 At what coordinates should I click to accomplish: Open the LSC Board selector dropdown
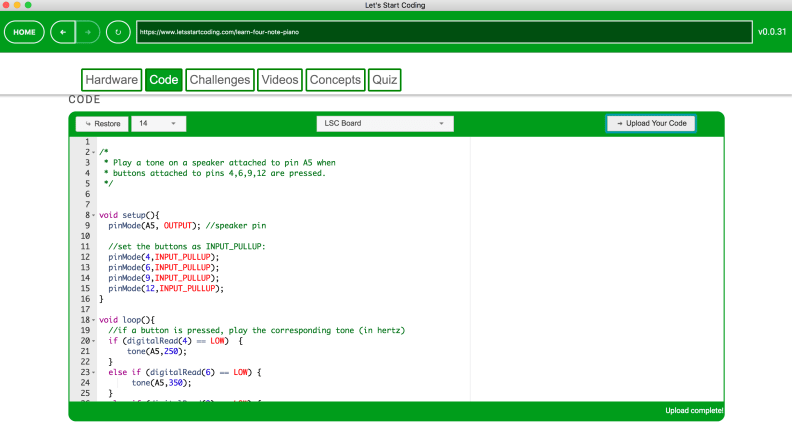click(385, 123)
